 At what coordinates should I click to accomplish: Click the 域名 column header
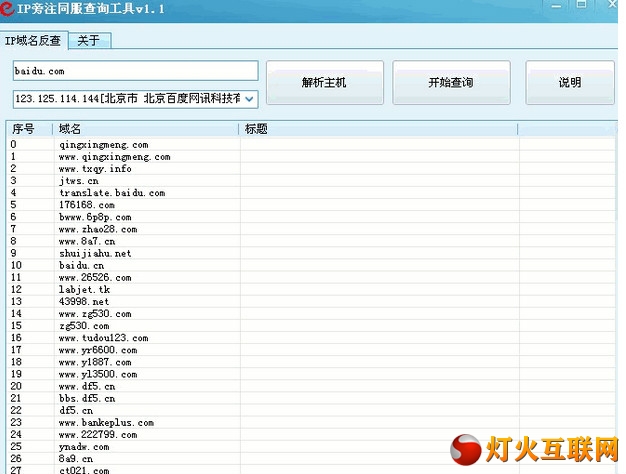point(146,129)
